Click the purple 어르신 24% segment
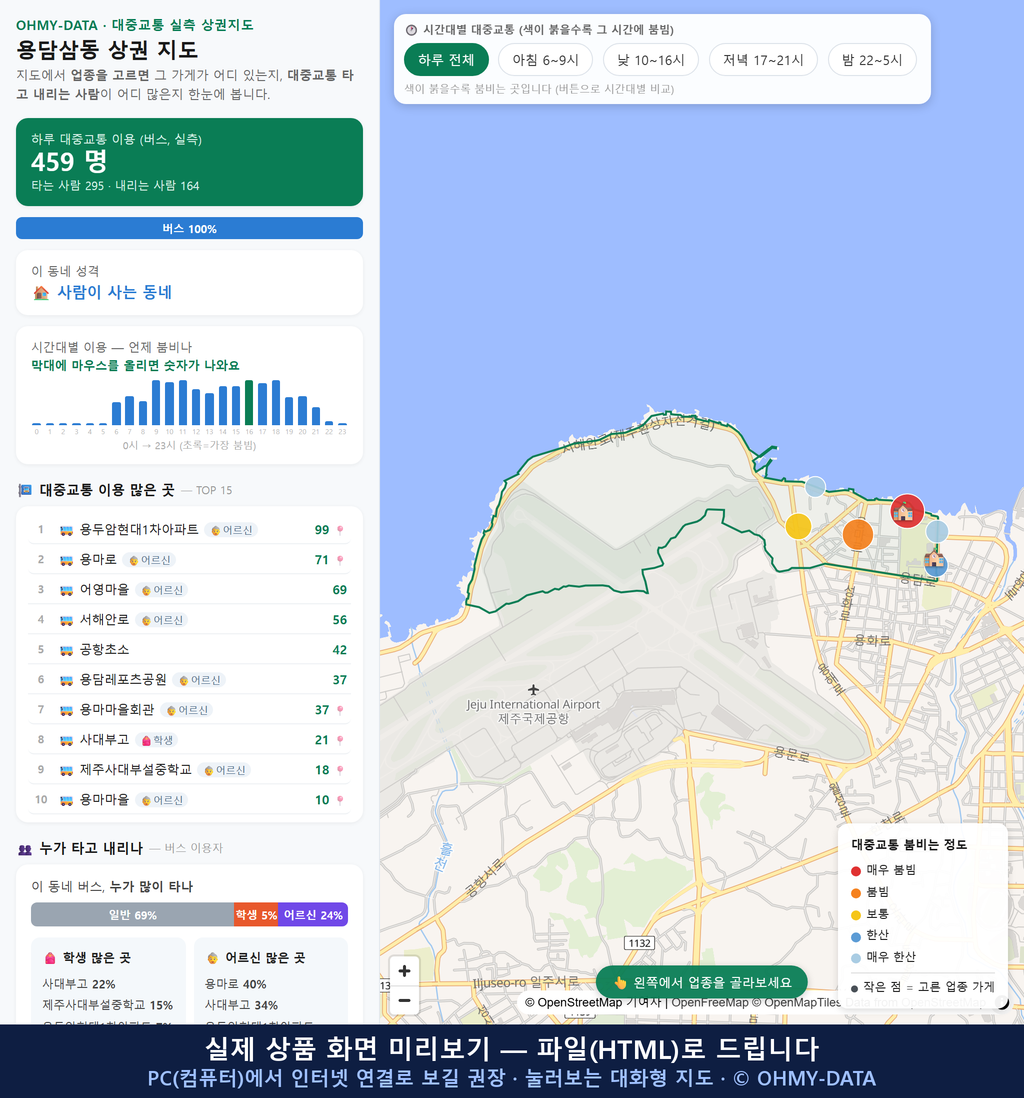This screenshot has height=1098, width=1024. [313, 915]
